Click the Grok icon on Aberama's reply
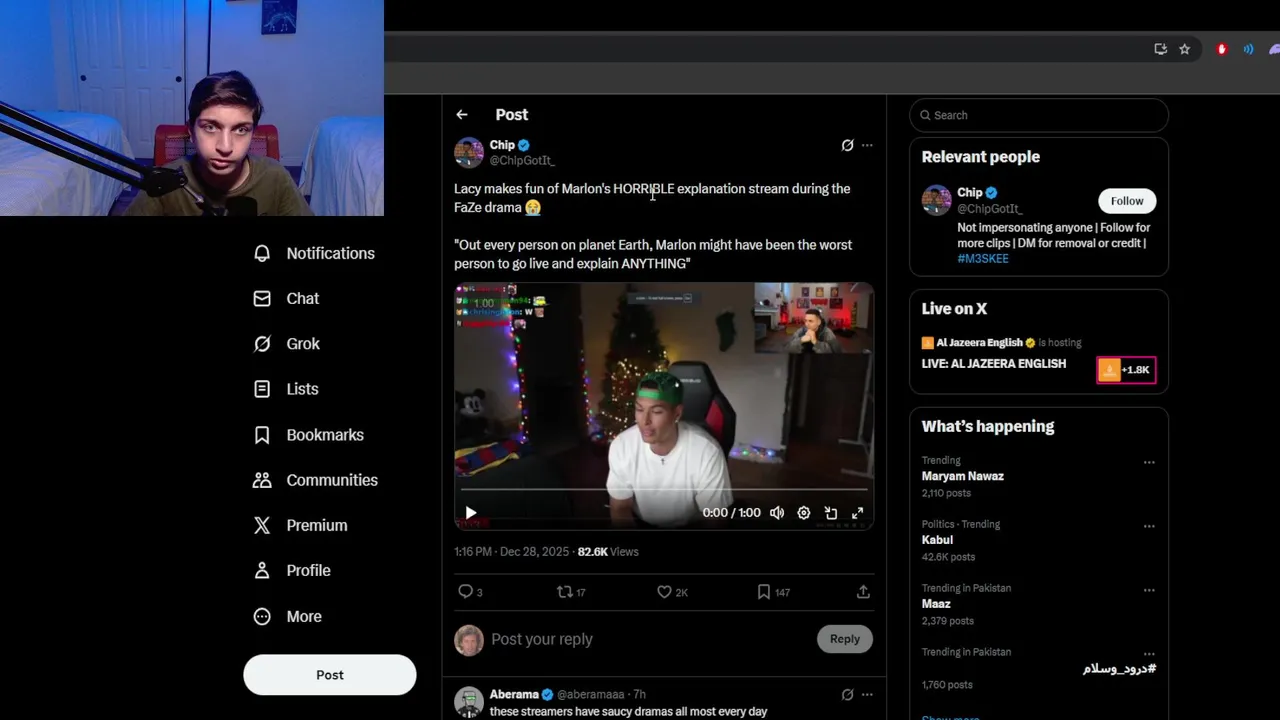Image resolution: width=1280 pixels, height=720 pixels. 847,694
